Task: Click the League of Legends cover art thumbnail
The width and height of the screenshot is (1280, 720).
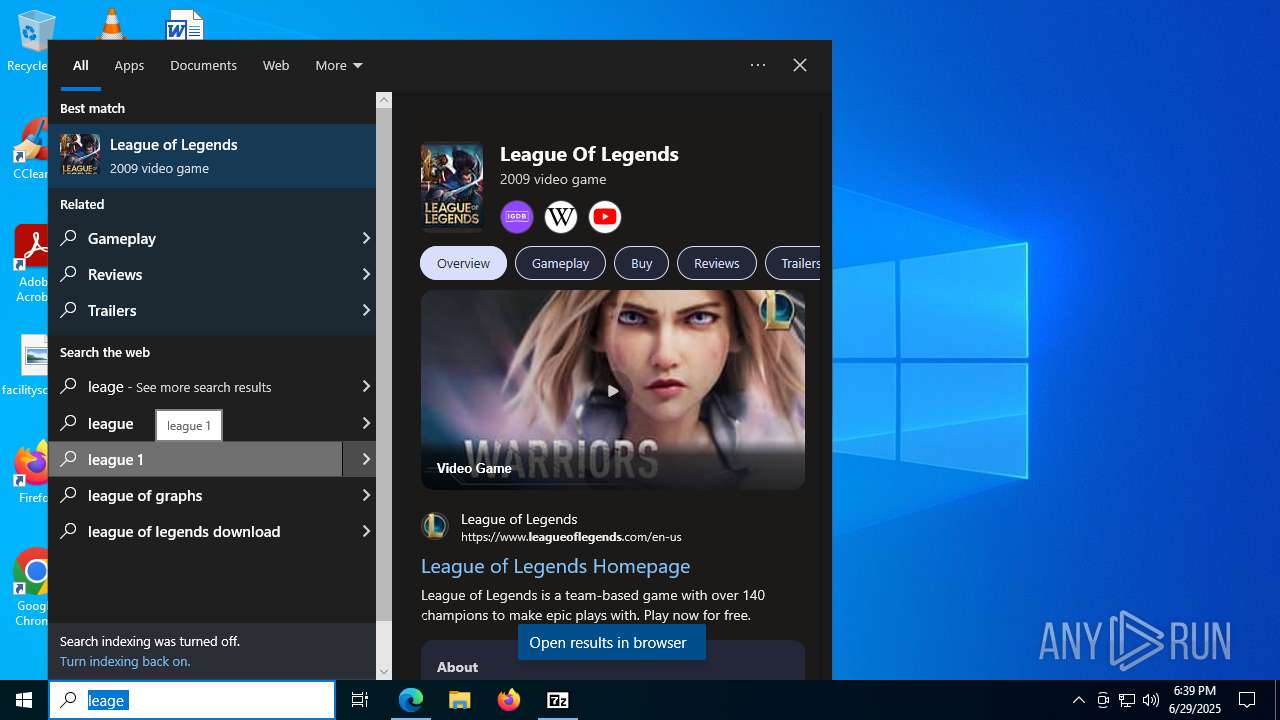Action: point(452,187)
